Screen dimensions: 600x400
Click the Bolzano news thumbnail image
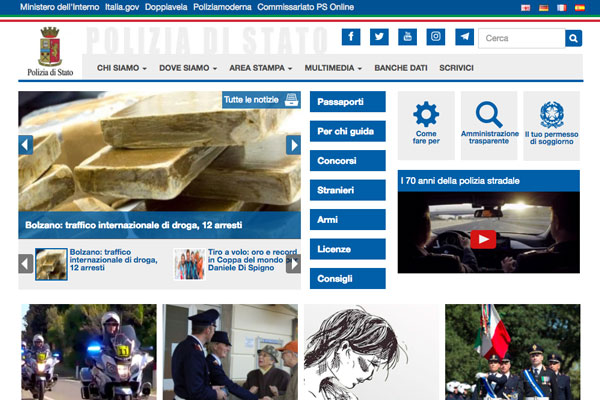[51, 264]
